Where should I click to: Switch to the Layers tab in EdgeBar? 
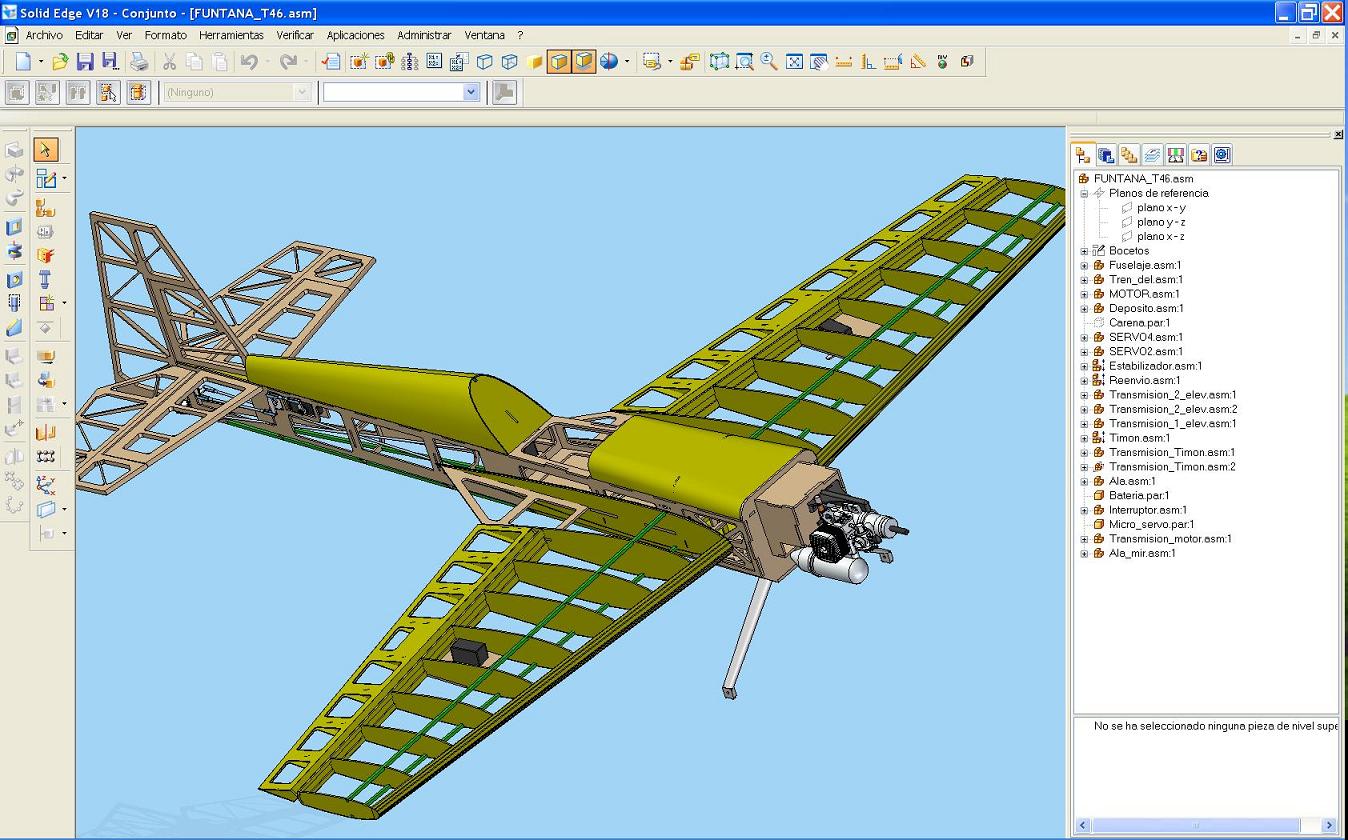tap(1152, 155)
